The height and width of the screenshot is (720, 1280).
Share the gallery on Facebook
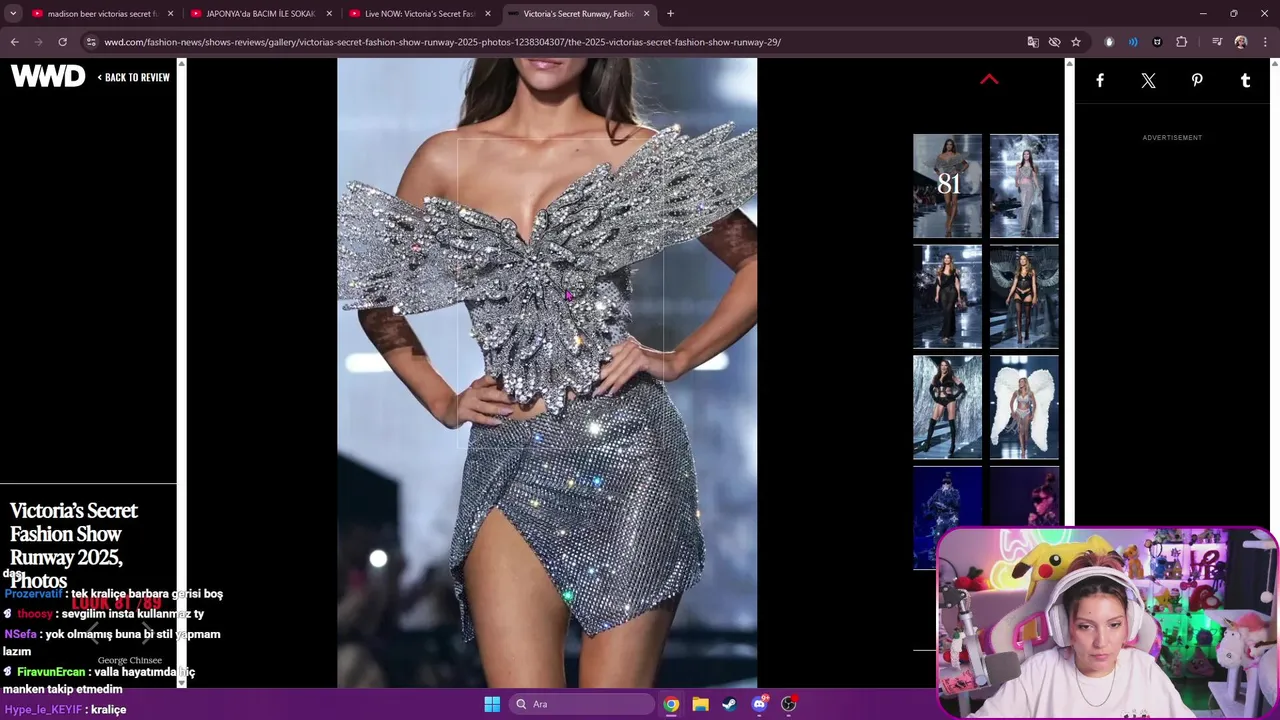[1100, 81]
